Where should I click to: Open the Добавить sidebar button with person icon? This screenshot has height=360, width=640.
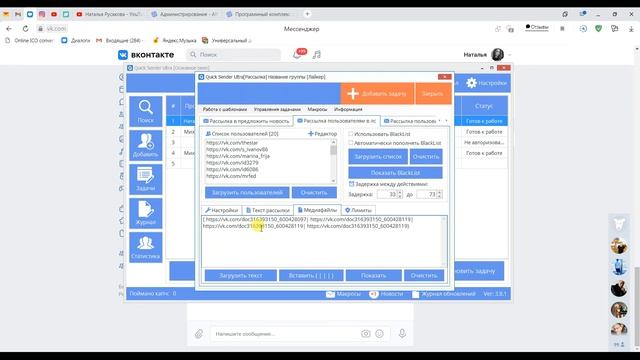point(146,145)
